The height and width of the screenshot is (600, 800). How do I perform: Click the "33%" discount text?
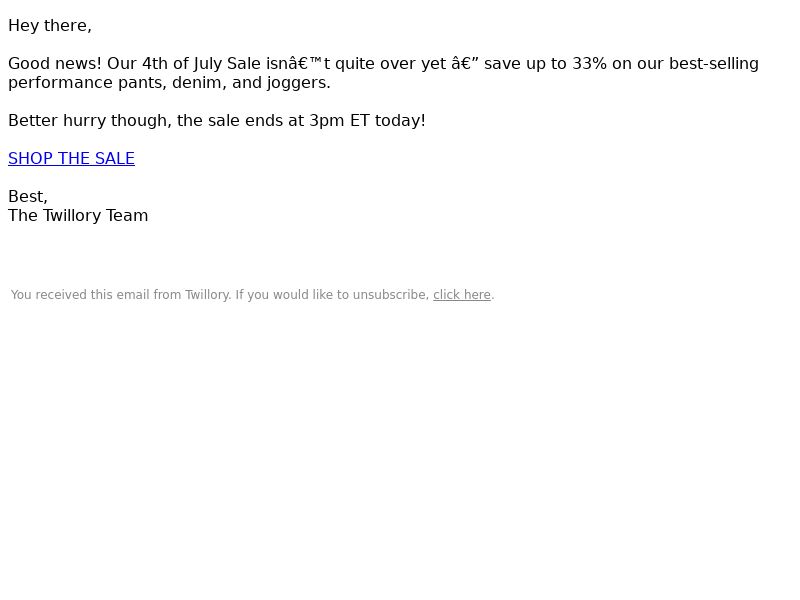[x=589, y=64]
